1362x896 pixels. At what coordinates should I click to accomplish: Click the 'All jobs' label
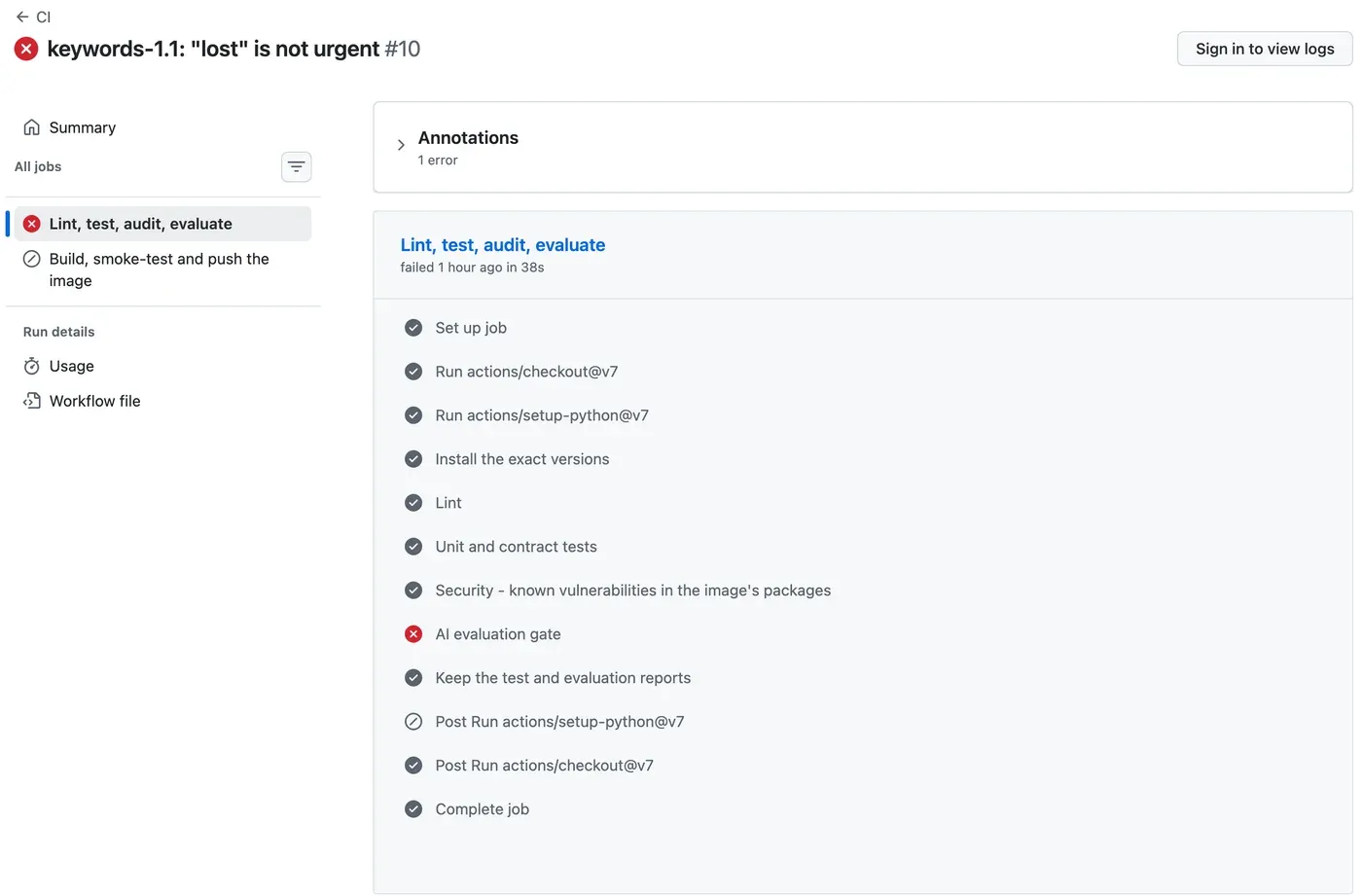[38, 166]
